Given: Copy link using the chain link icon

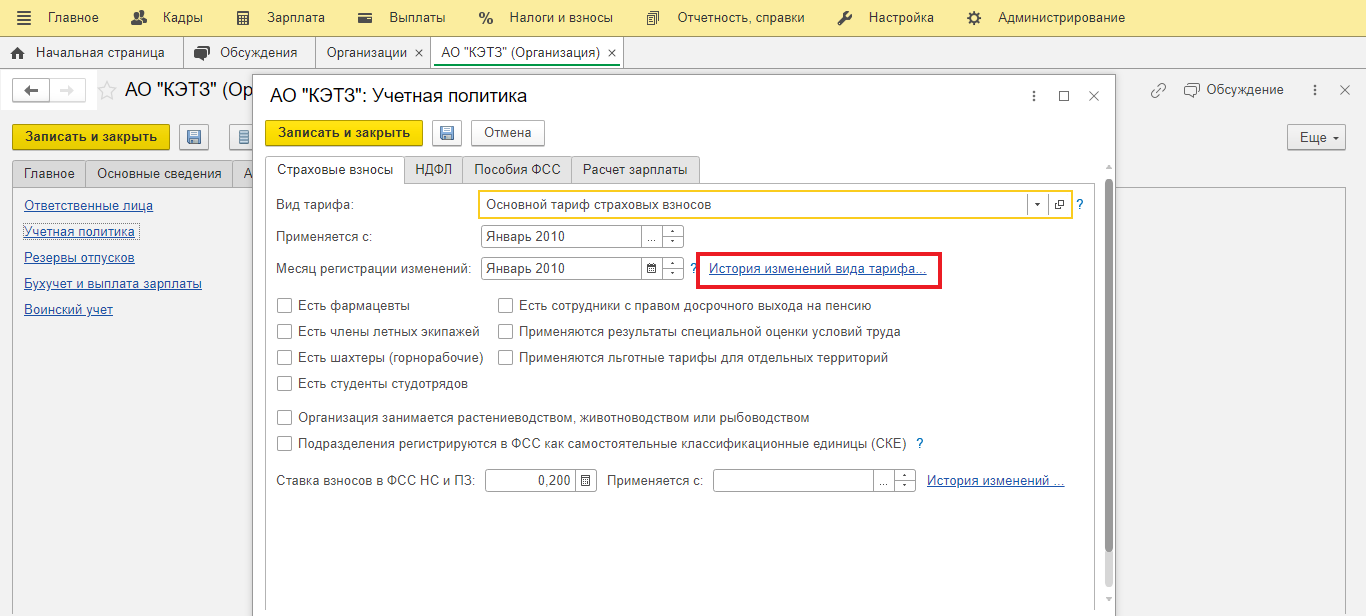Looking at the screenshot, I should coord(1158,90).
